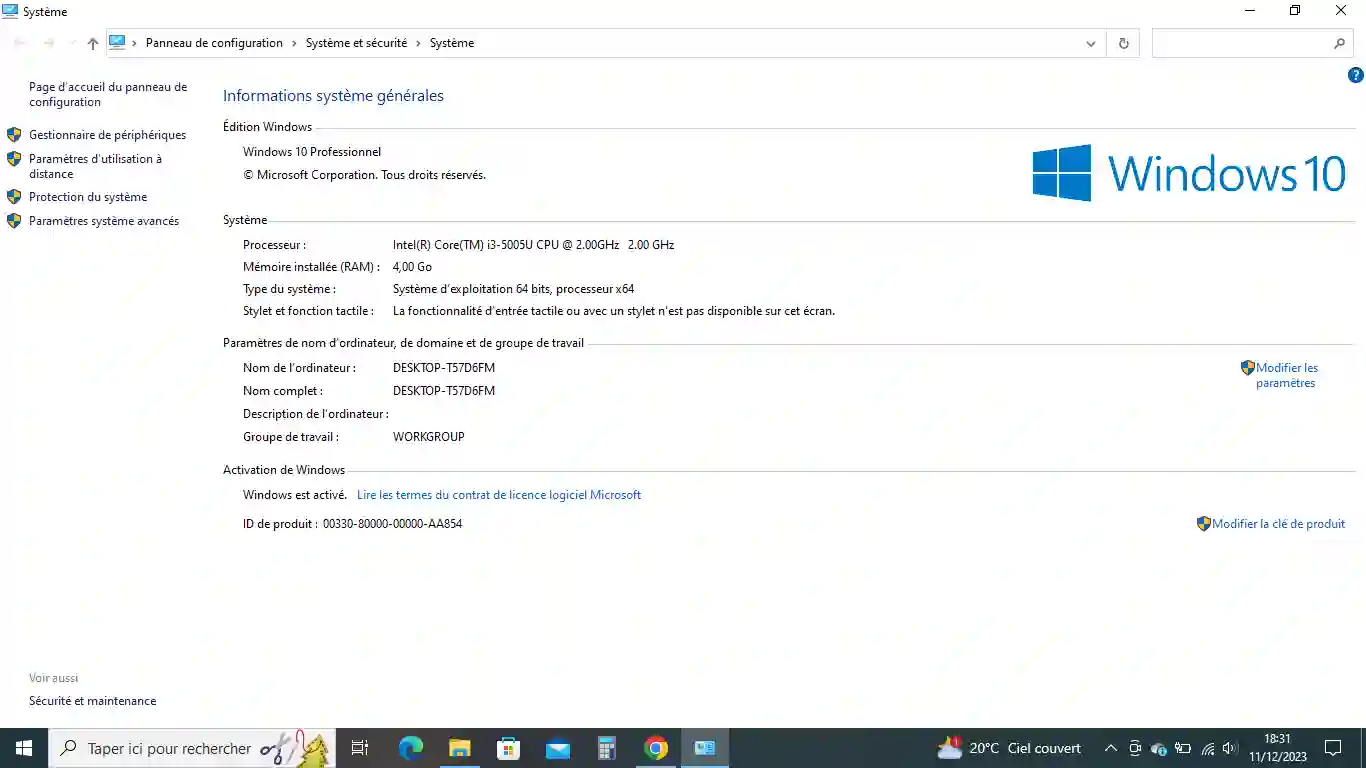Open Paramètres d'utilisation à distance
1366x768 pixels.
[x=95, y=166]
